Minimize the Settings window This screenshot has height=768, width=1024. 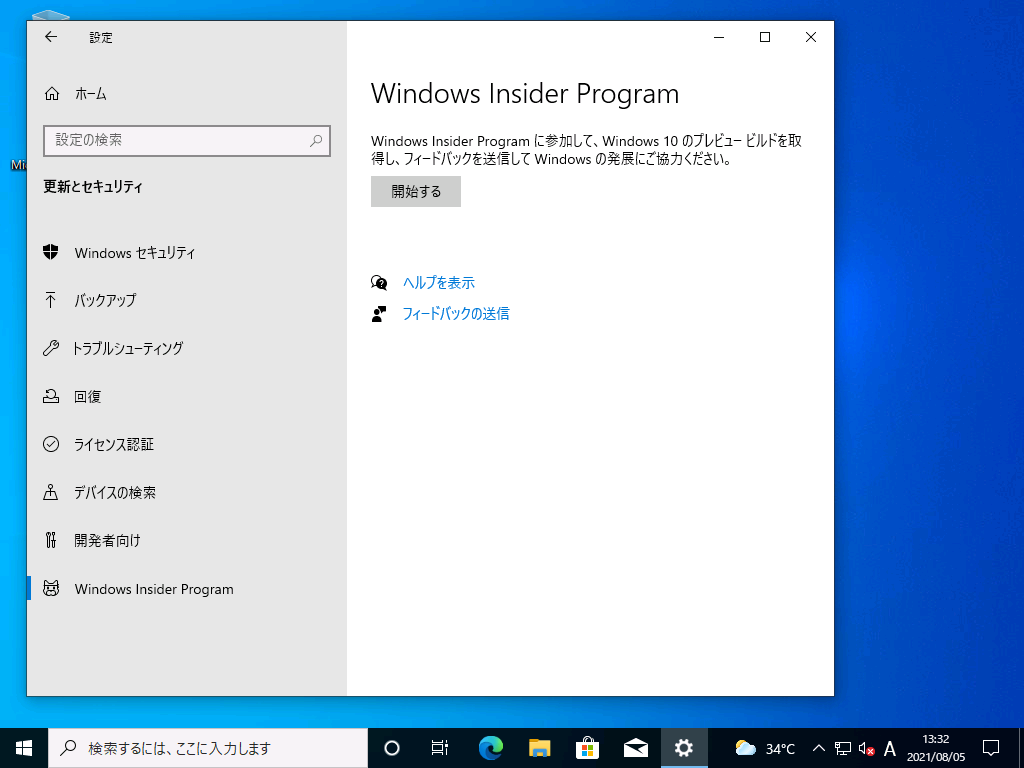click(x=719, y=37)
